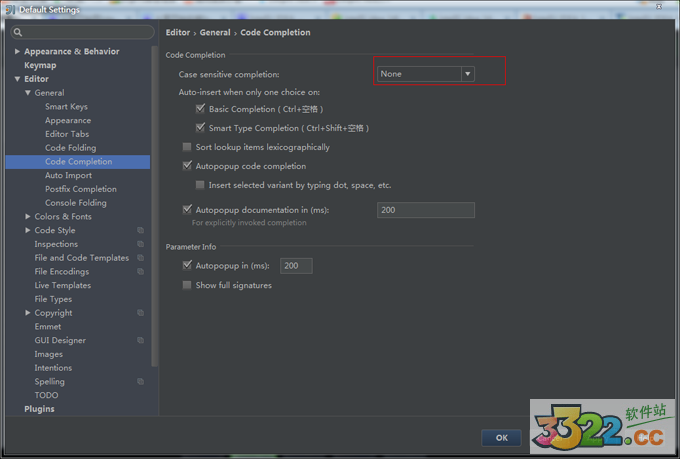Toggle Autopopup documentation in (ms) checkbox
Screen dimensions: 680x459
tap(187, 210)
